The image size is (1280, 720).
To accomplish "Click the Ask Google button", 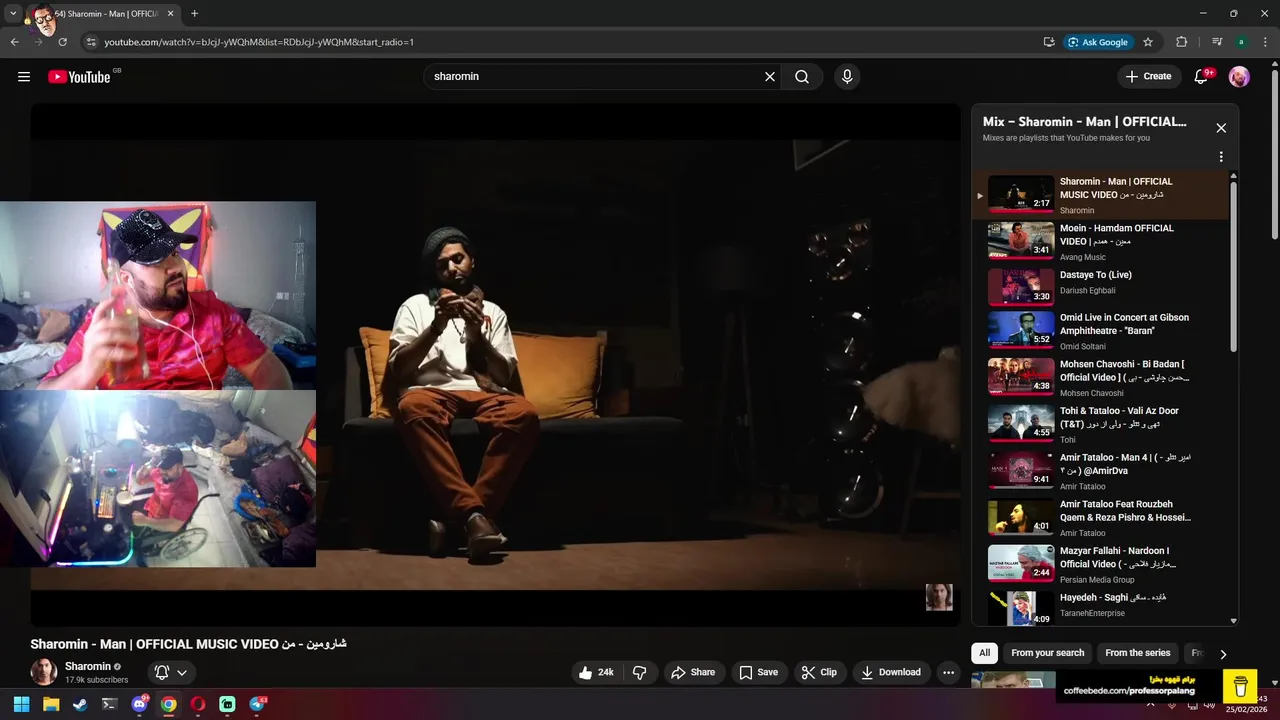I will (1098, 42).
